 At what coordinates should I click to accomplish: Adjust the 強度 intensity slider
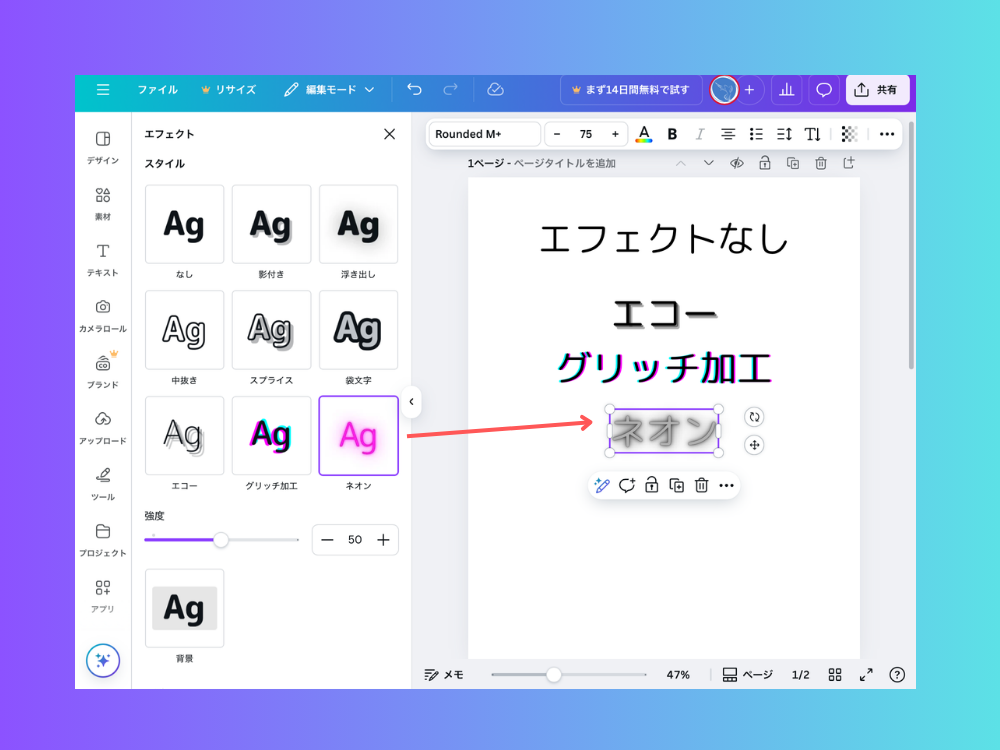221,539
